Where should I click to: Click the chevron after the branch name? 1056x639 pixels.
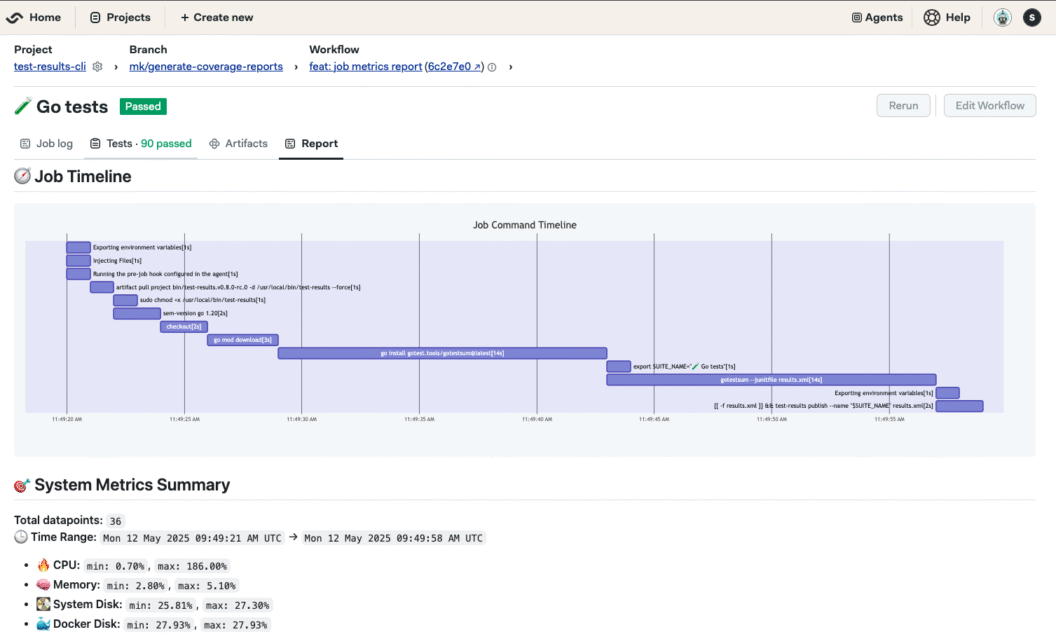(x=296, y=67)
